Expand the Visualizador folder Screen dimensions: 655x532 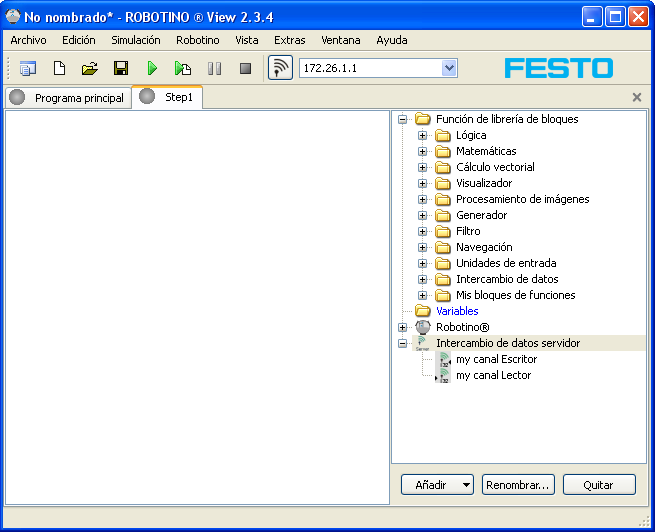click(422, 183)
